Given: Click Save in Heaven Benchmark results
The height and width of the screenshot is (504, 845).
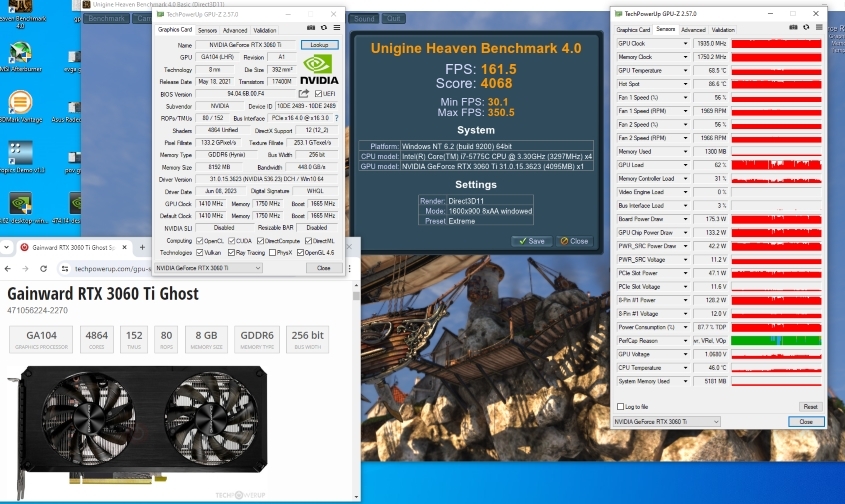Looking at the screenshot, I should coord(531,241).
